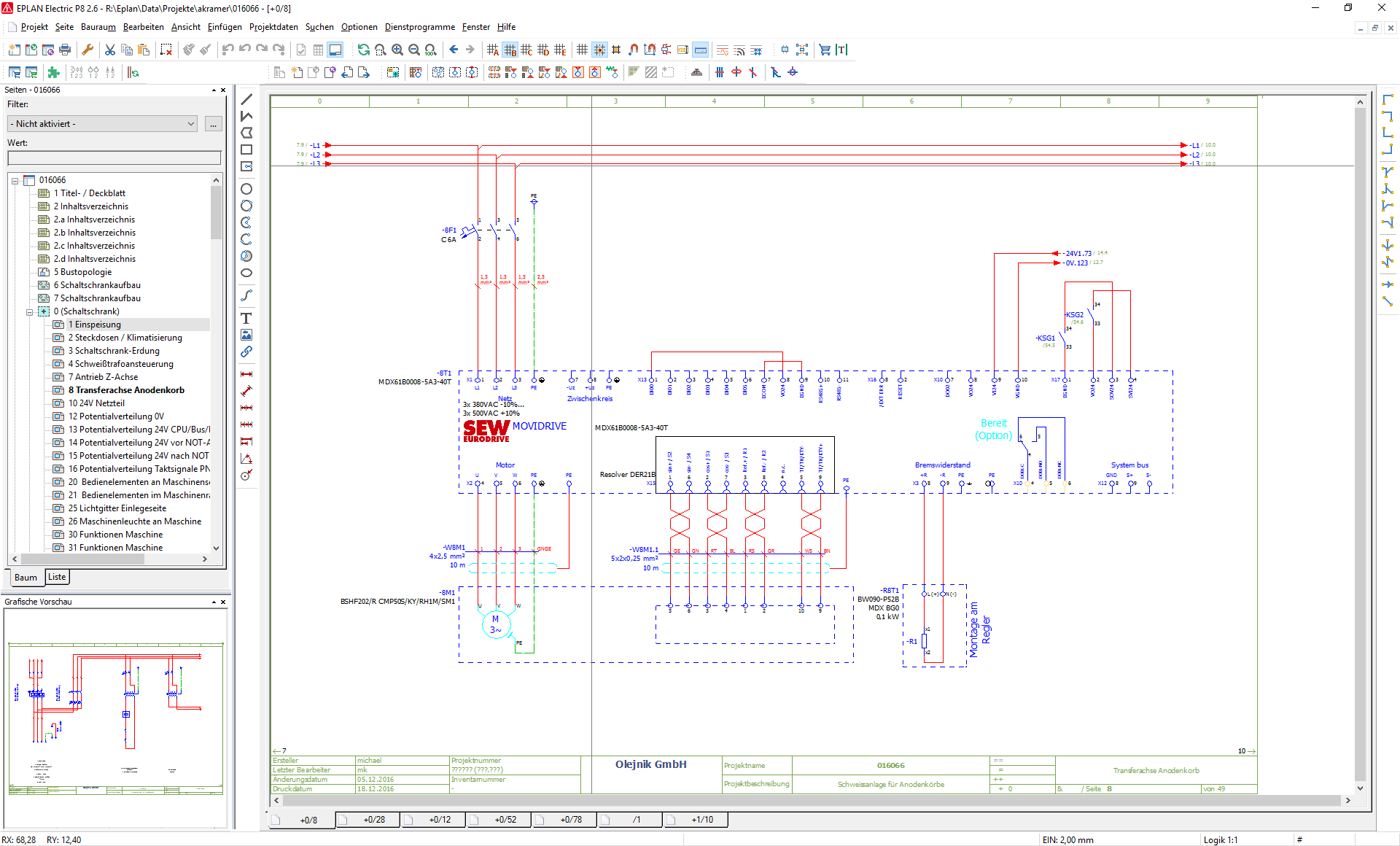The height and width of the screenshot is (846, 1400).
Task: Select the circle drawing tool
Action: click(246, 189)
